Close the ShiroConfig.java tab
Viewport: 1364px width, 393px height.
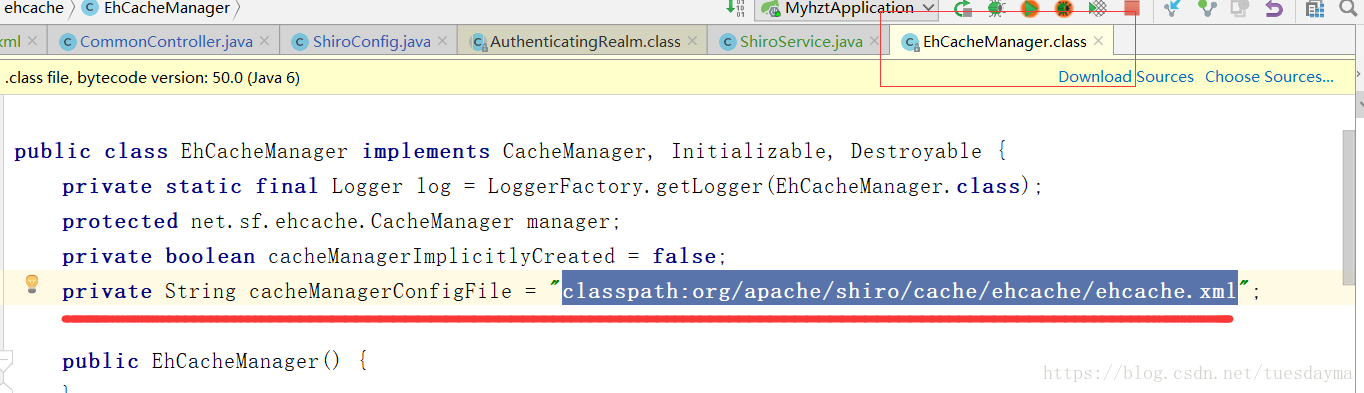(x=442, y=42)
